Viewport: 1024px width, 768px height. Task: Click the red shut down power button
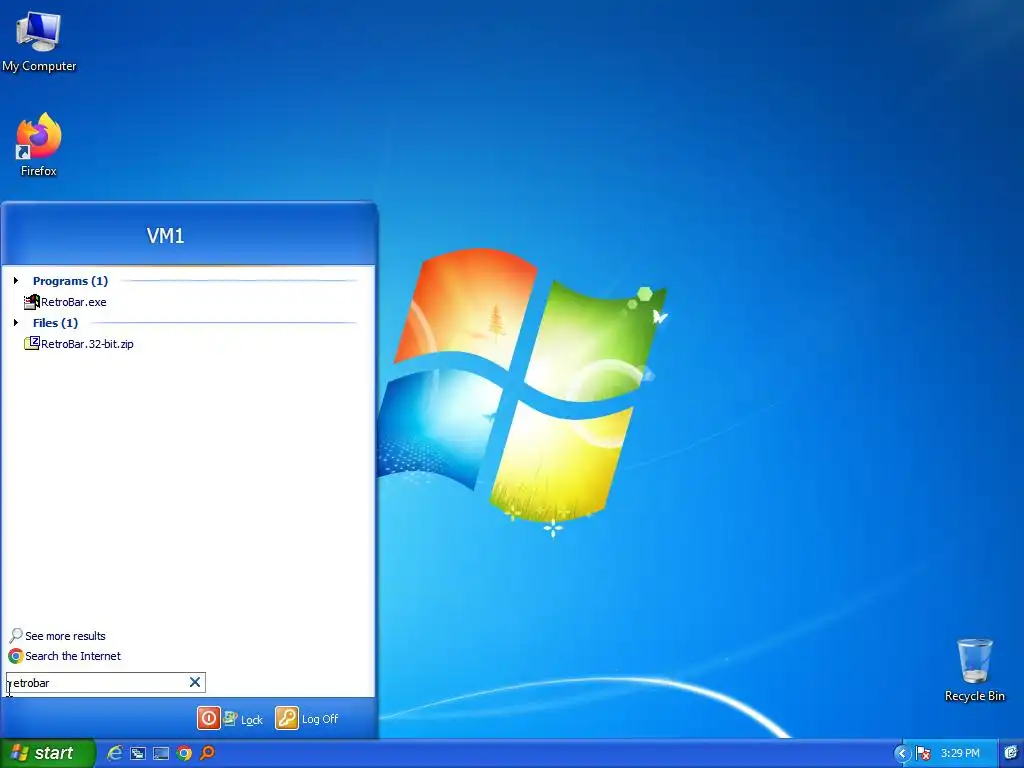coord(208,718)
